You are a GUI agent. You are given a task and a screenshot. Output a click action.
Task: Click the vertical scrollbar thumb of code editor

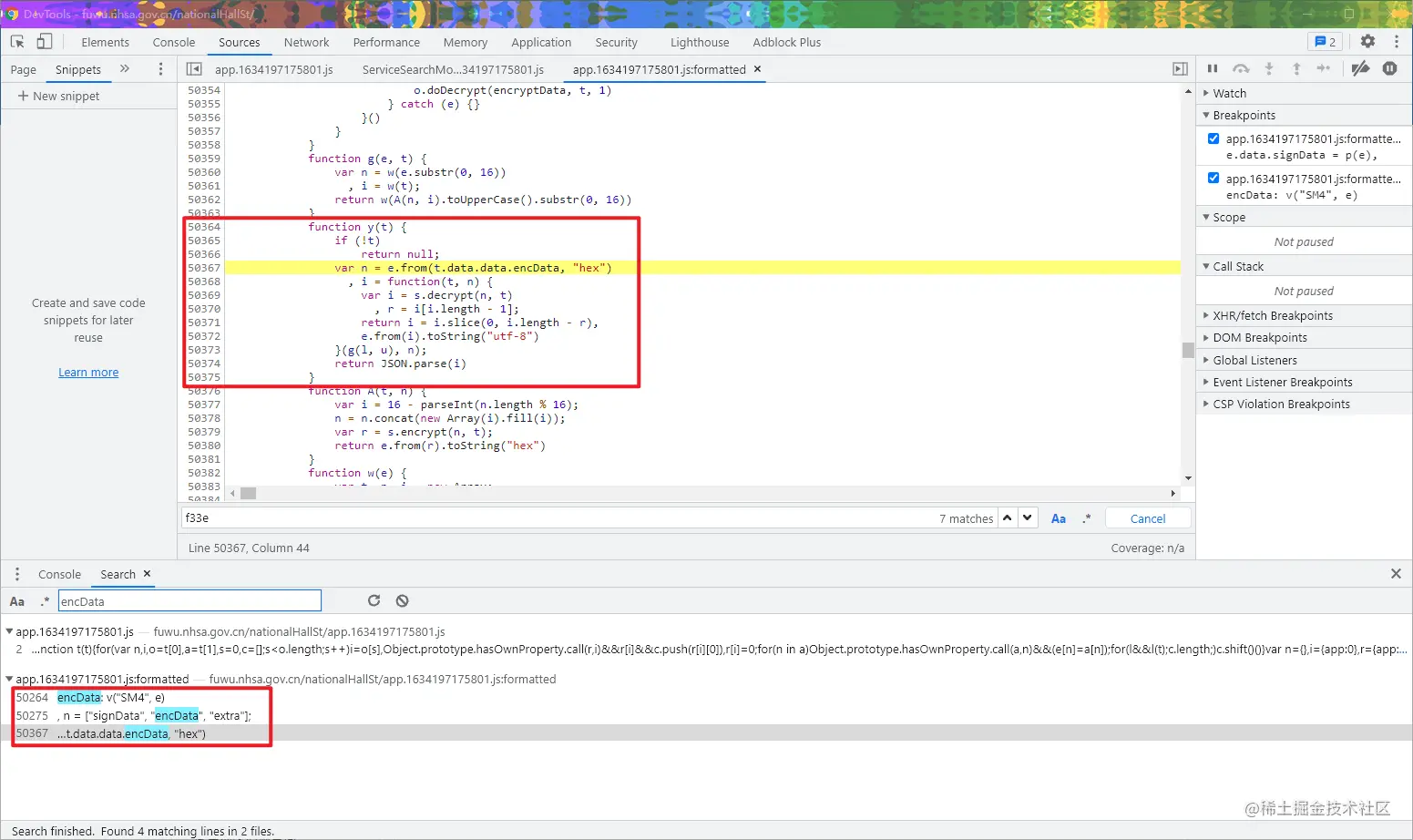tap(1188, 350)
